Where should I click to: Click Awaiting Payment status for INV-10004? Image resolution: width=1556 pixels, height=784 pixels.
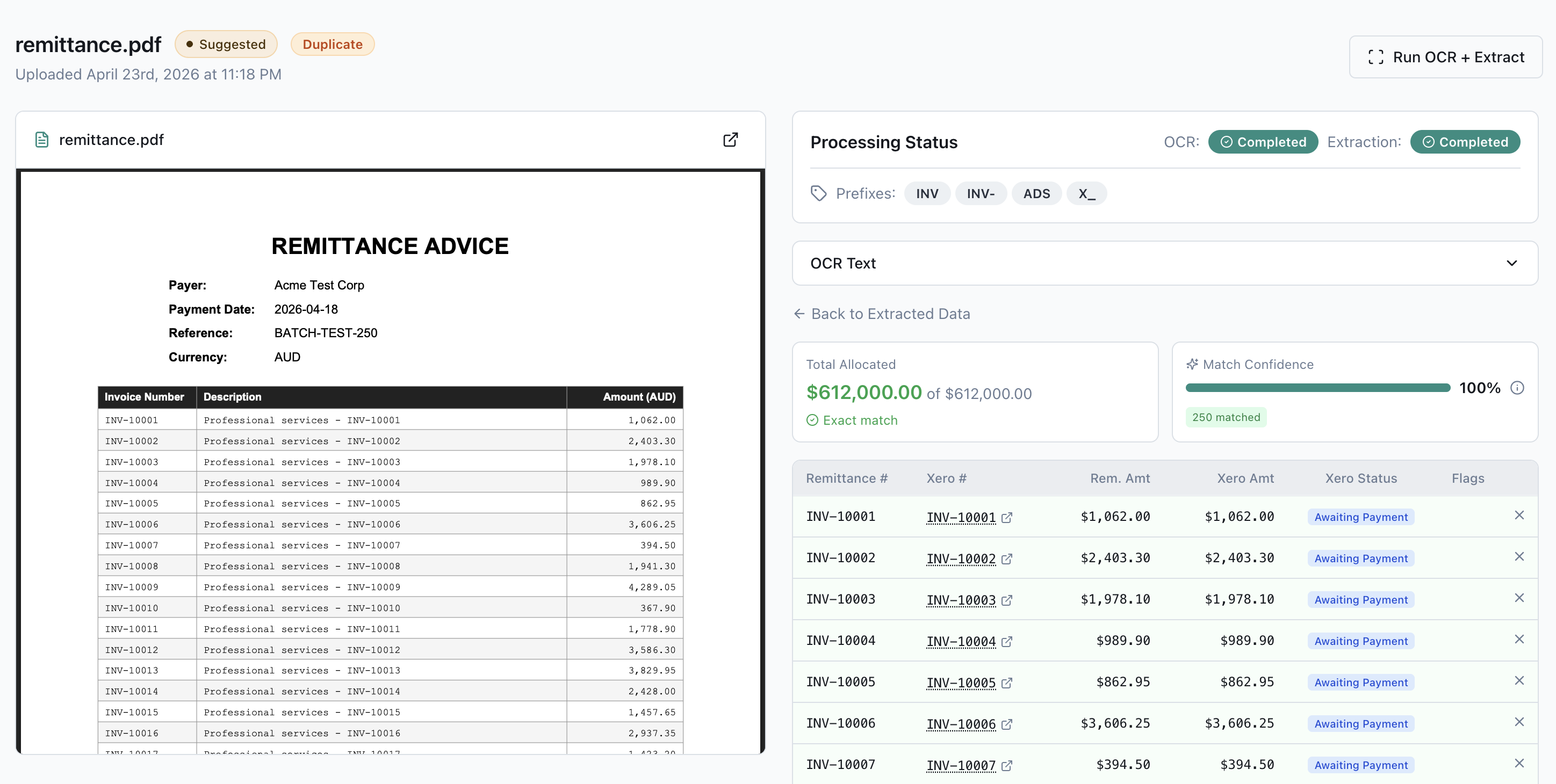1361,642
